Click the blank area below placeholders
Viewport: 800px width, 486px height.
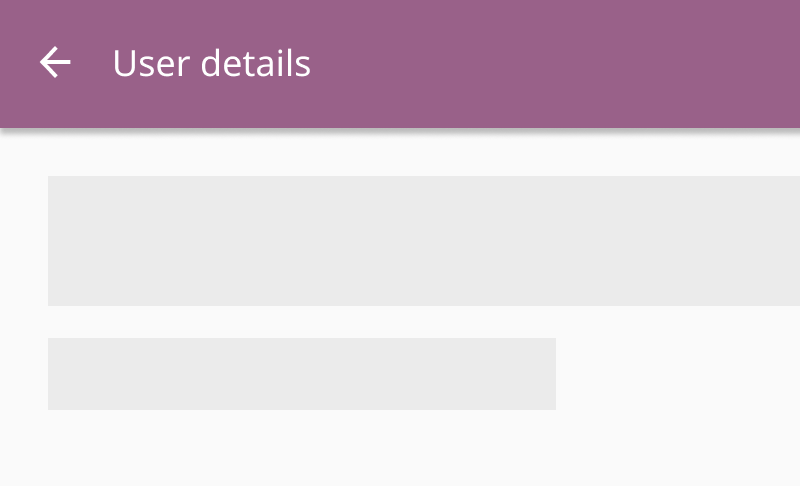tap(400, 450)
